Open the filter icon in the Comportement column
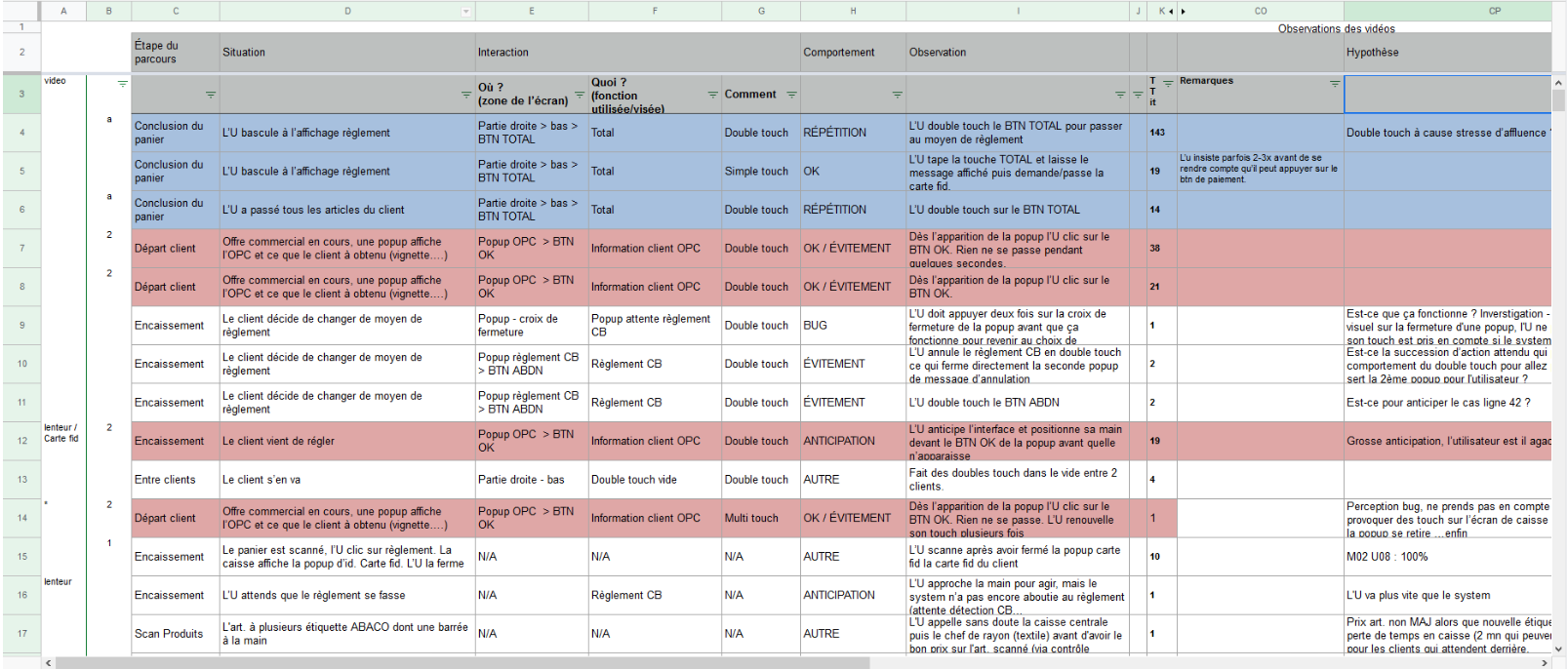 897,95
